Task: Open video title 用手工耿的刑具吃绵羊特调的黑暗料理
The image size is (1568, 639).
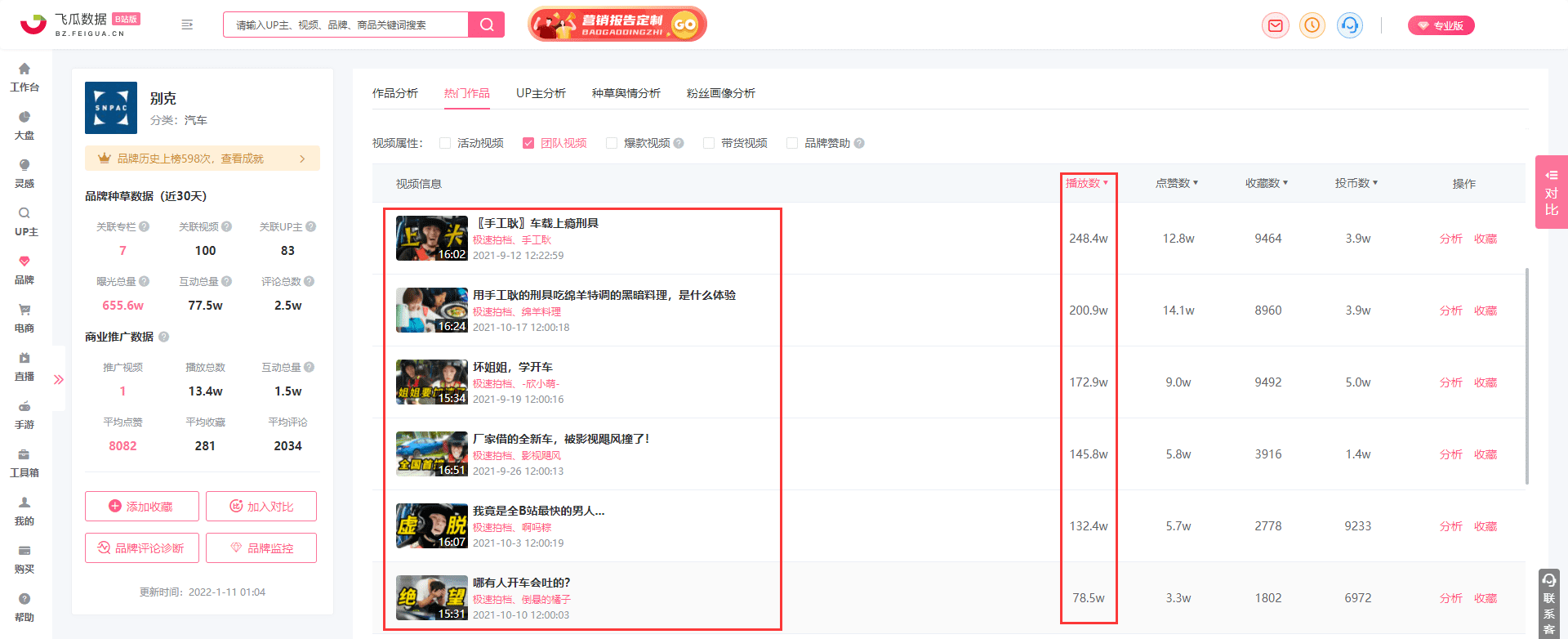Action: pos(604,295)
